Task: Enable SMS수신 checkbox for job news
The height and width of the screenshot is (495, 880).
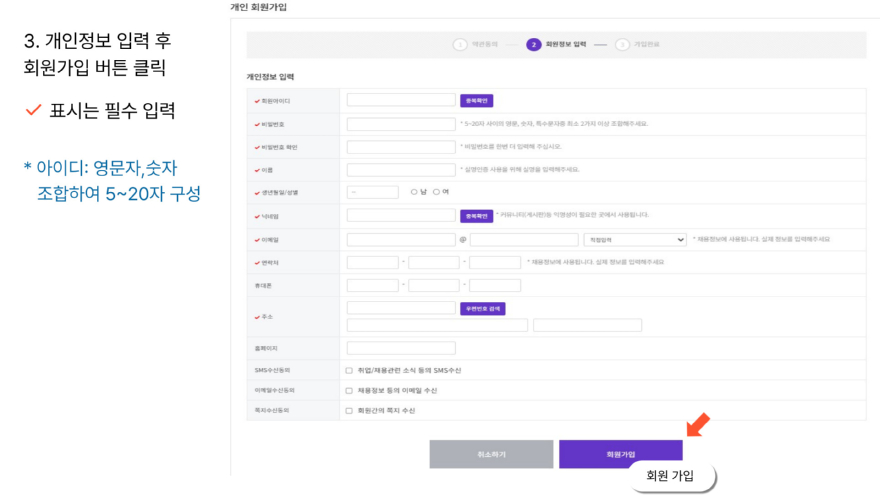Action: (349, 370)
